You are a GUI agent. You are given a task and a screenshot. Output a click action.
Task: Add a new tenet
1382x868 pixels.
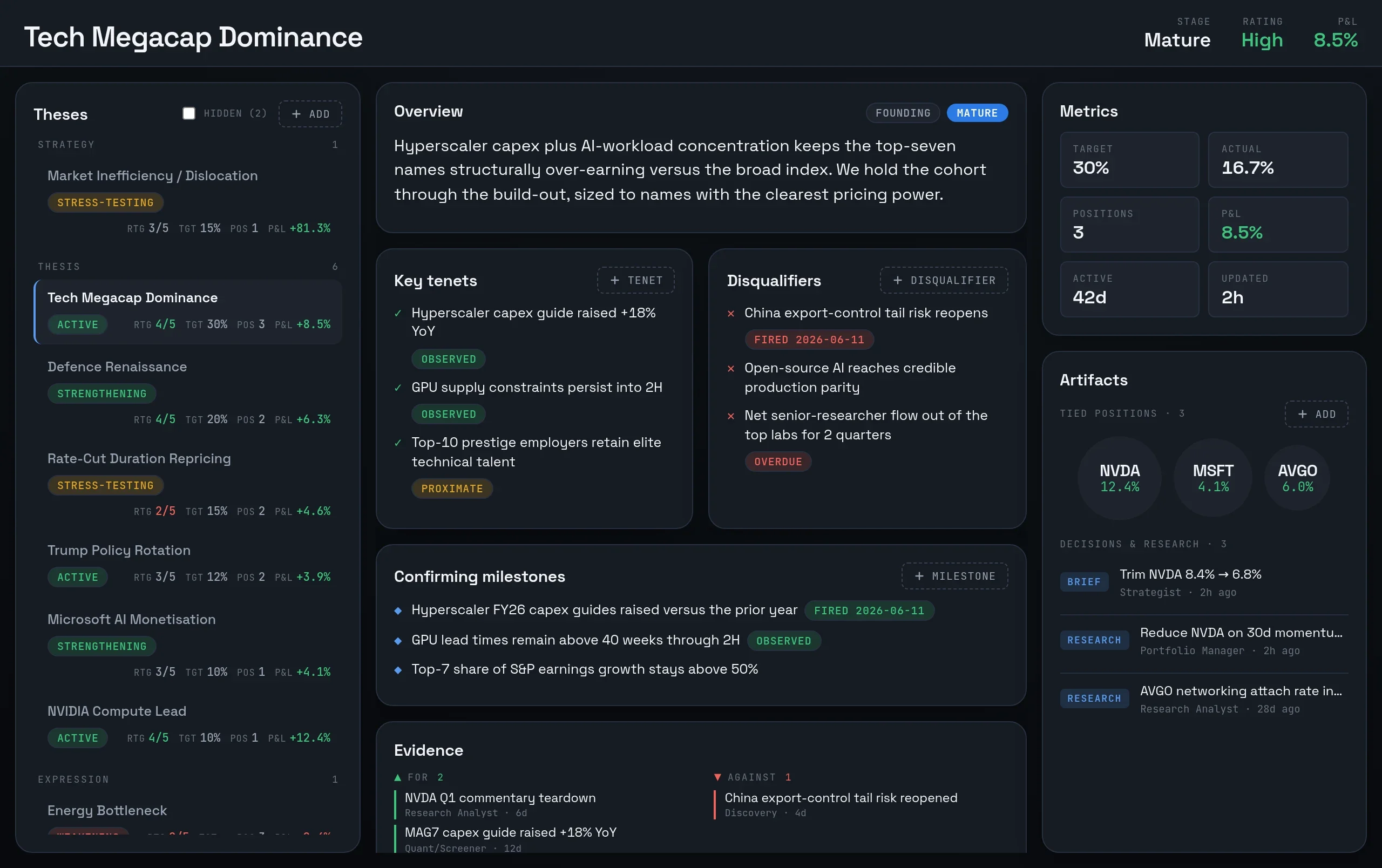tap(635, 280)
